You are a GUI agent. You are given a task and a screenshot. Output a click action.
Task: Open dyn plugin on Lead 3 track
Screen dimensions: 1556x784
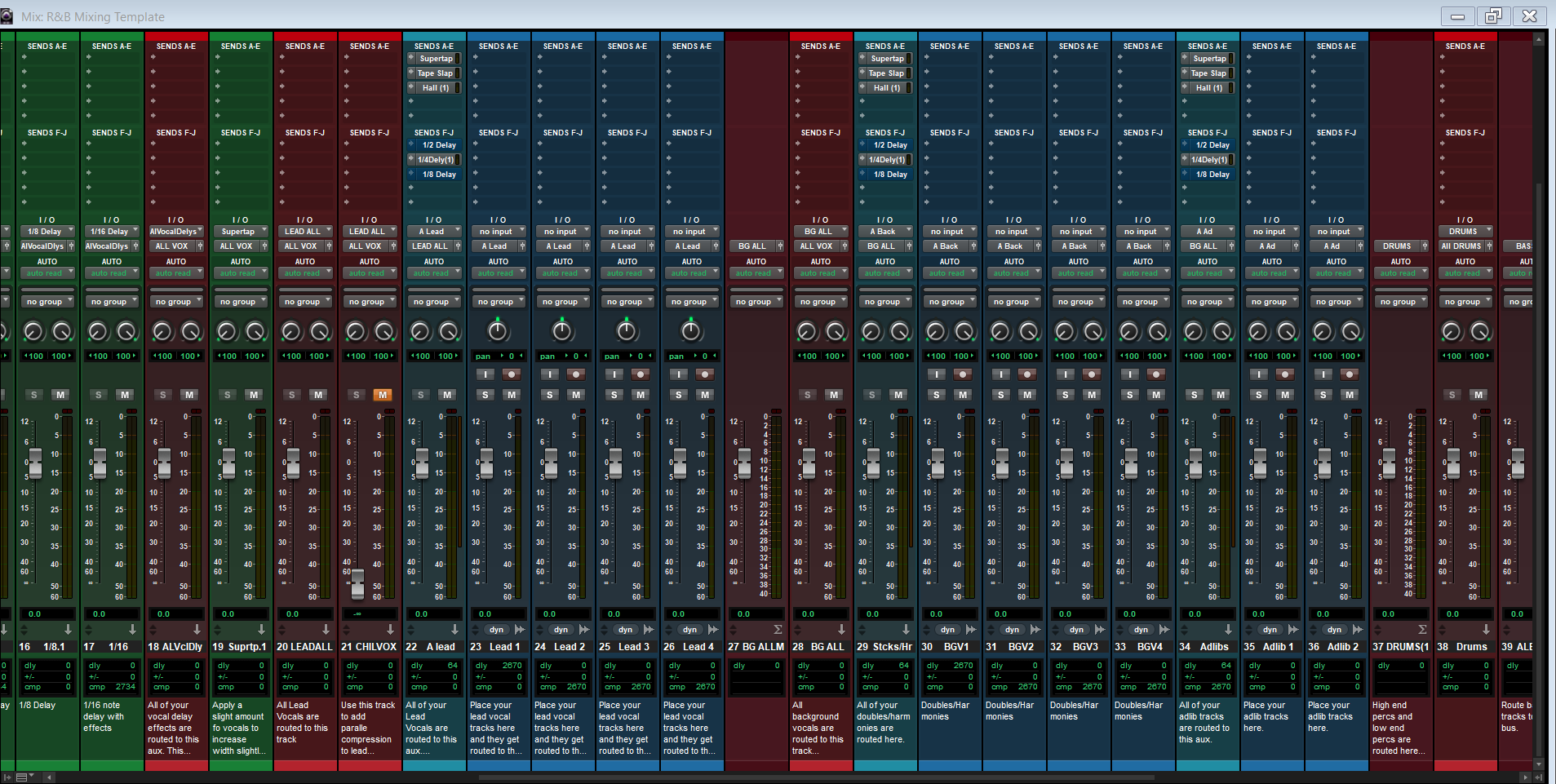pos(625,630)
